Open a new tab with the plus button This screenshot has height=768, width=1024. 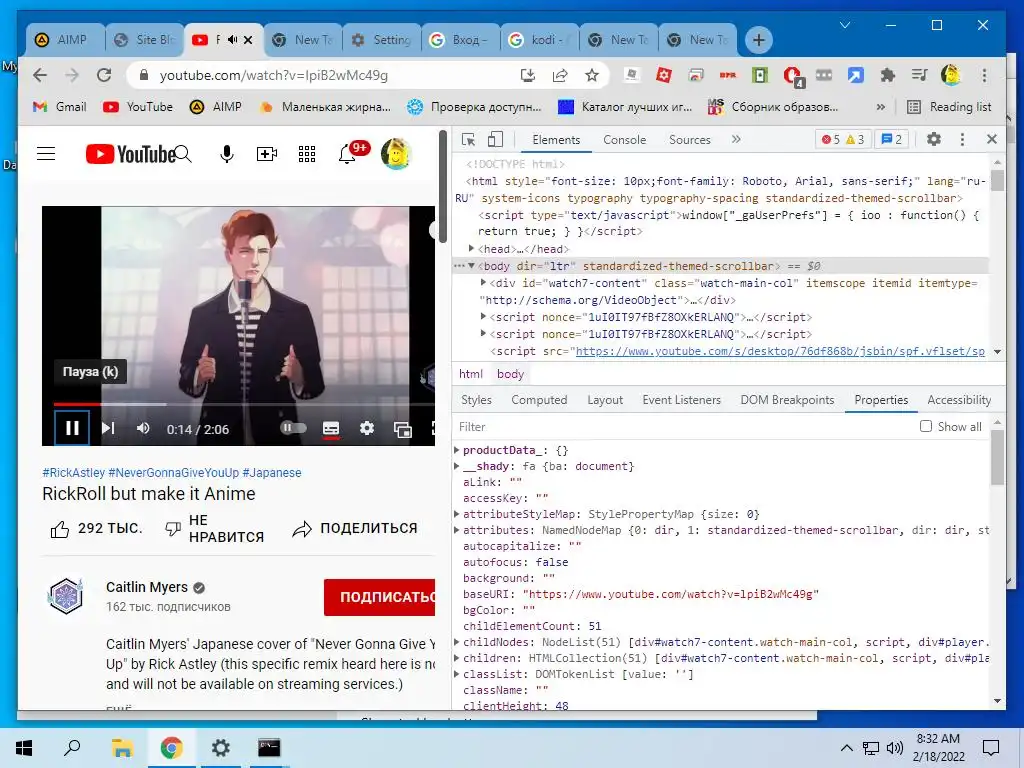click(758, 40)
